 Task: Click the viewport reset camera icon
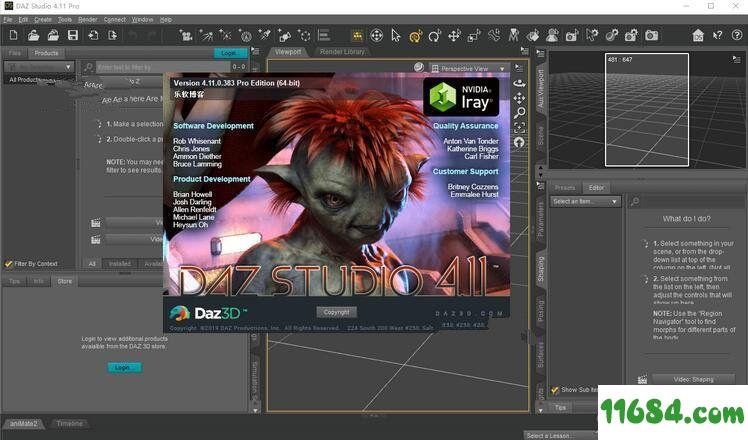click(519, 142)
